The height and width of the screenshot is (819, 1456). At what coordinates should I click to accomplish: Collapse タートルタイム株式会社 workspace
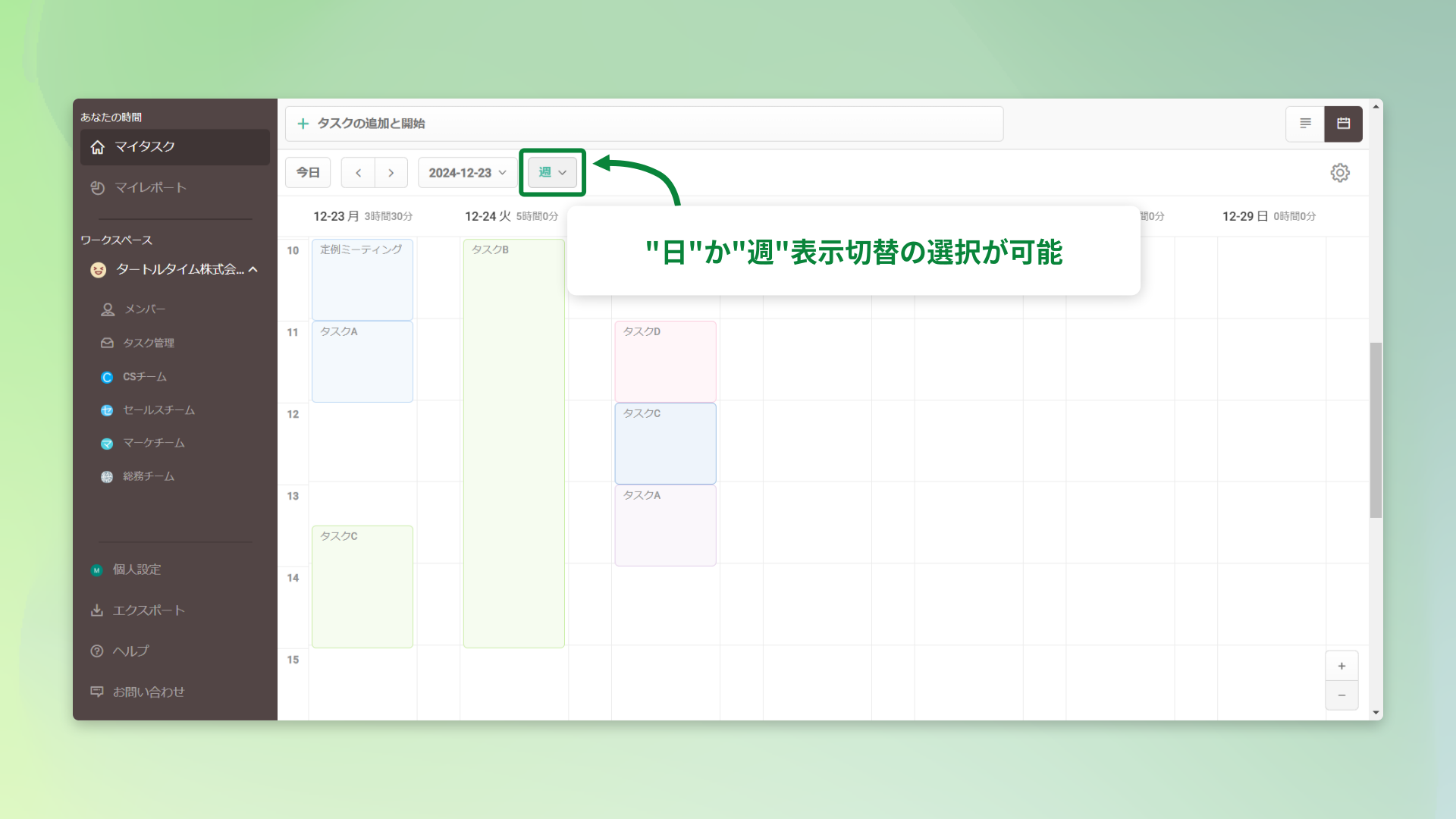coord(253,269)
